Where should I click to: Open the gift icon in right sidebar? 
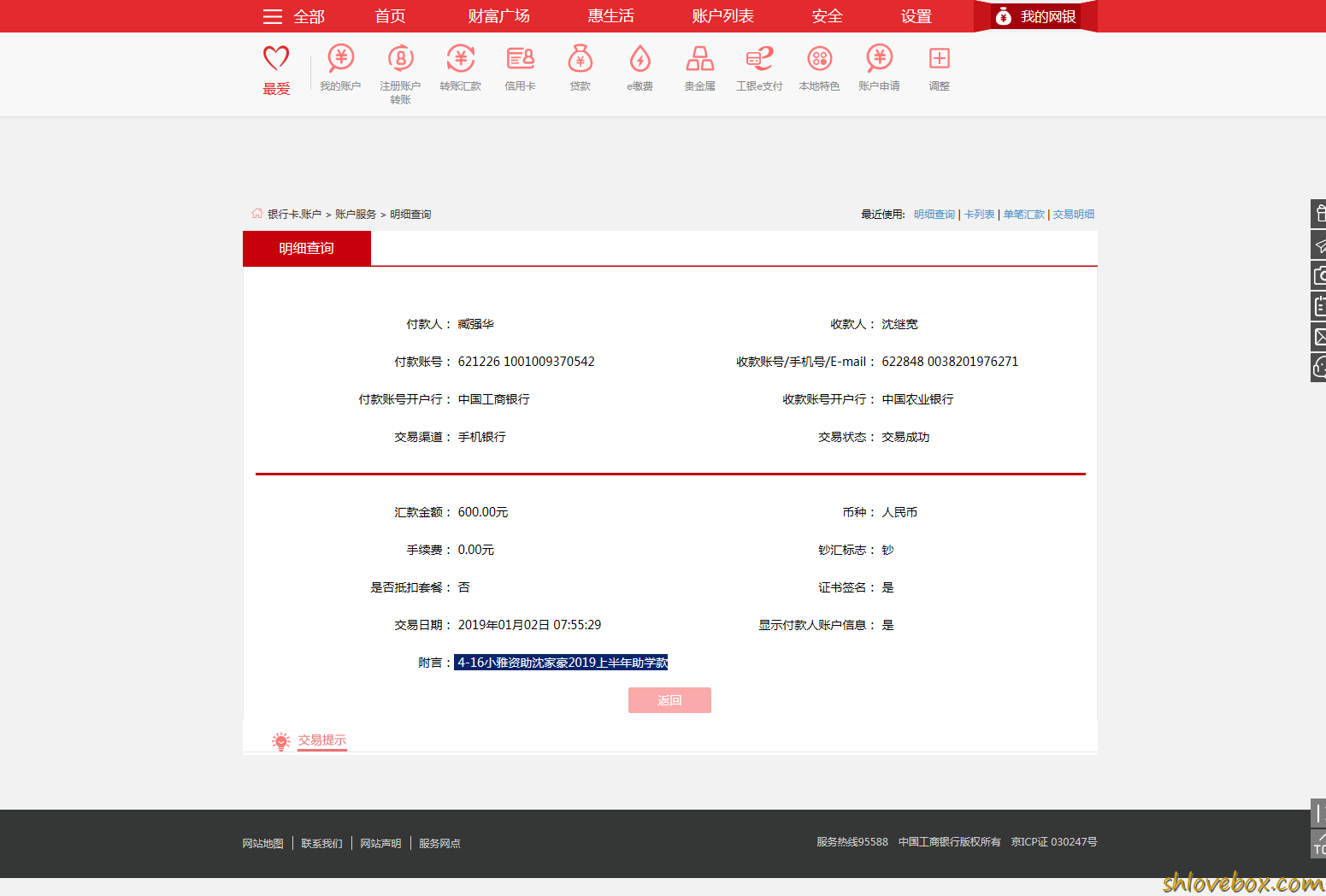[x=1318, y=214]
